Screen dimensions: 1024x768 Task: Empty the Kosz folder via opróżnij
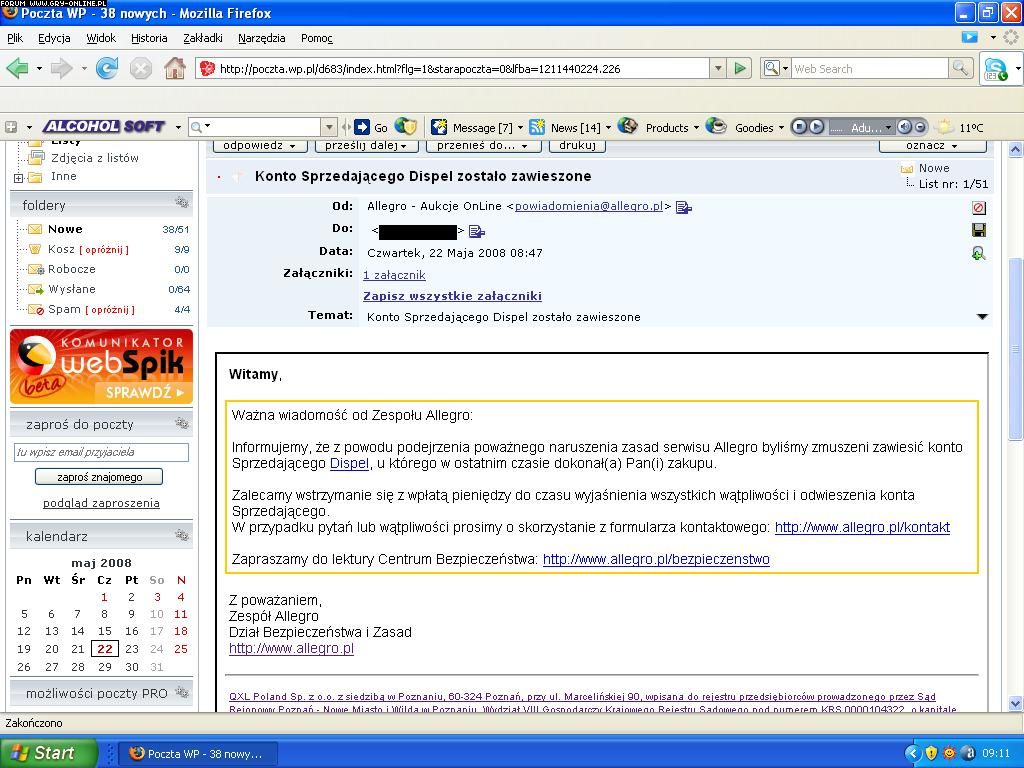[104, 249]
